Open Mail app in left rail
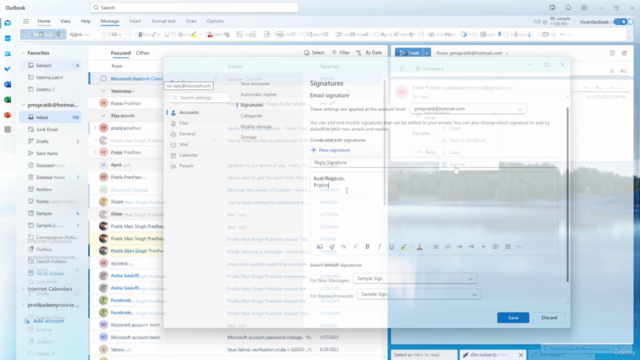640x360 pixels. point(7,23)
